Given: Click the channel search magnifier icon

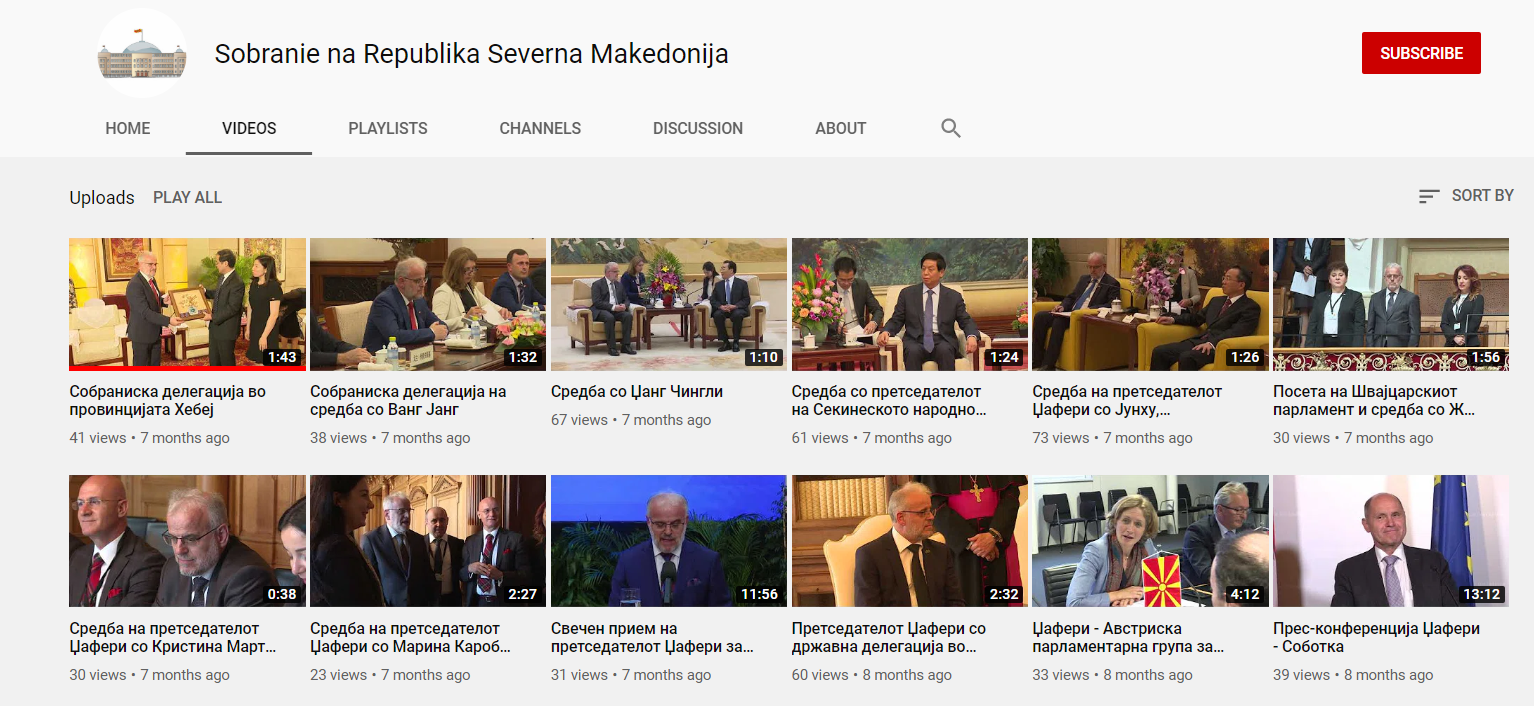Looking at the screenshot, I should (951, 128).
